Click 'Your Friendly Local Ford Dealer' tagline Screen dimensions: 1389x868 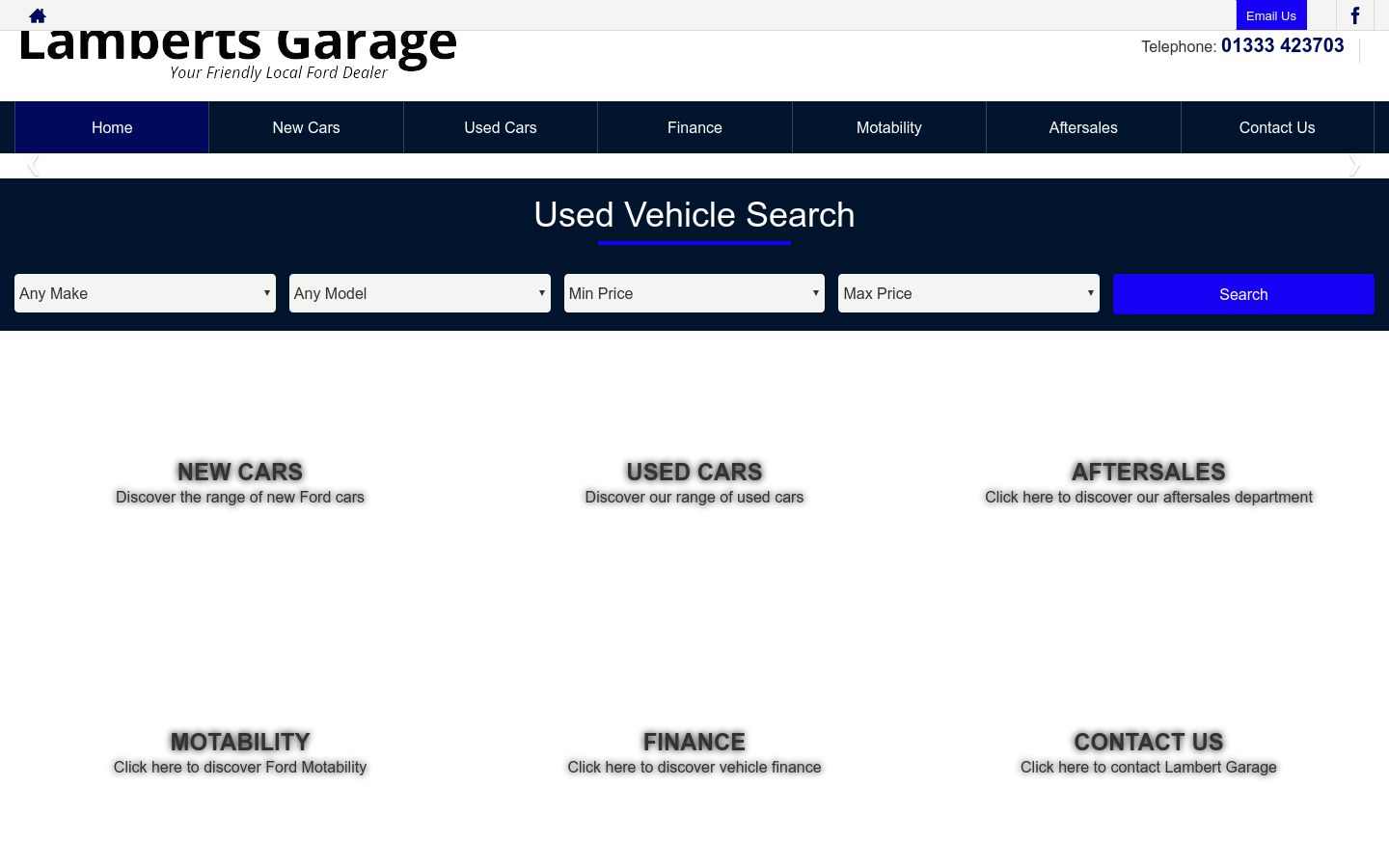click(279, 72)
